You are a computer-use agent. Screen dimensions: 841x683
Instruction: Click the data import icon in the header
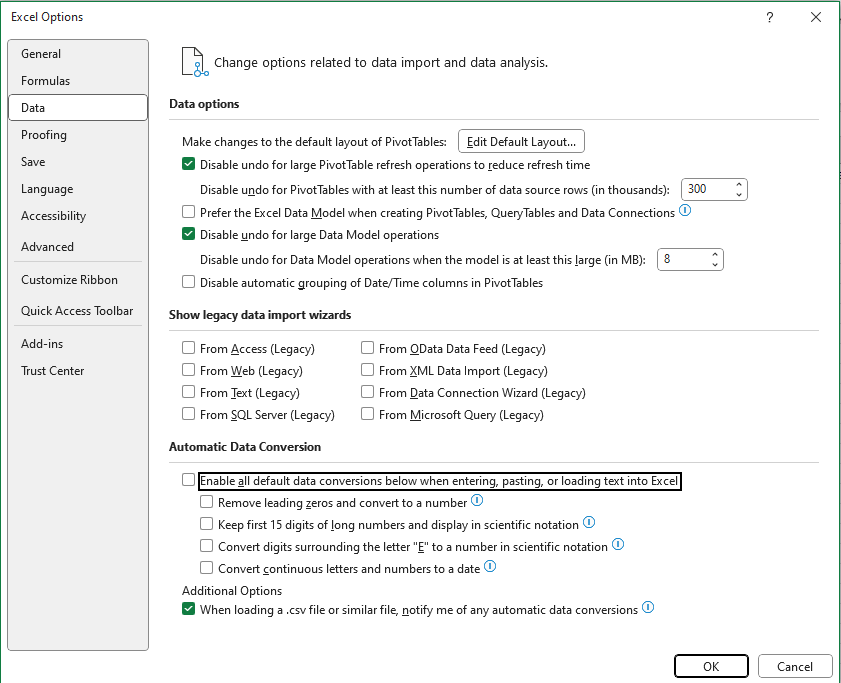pos(194,62)
